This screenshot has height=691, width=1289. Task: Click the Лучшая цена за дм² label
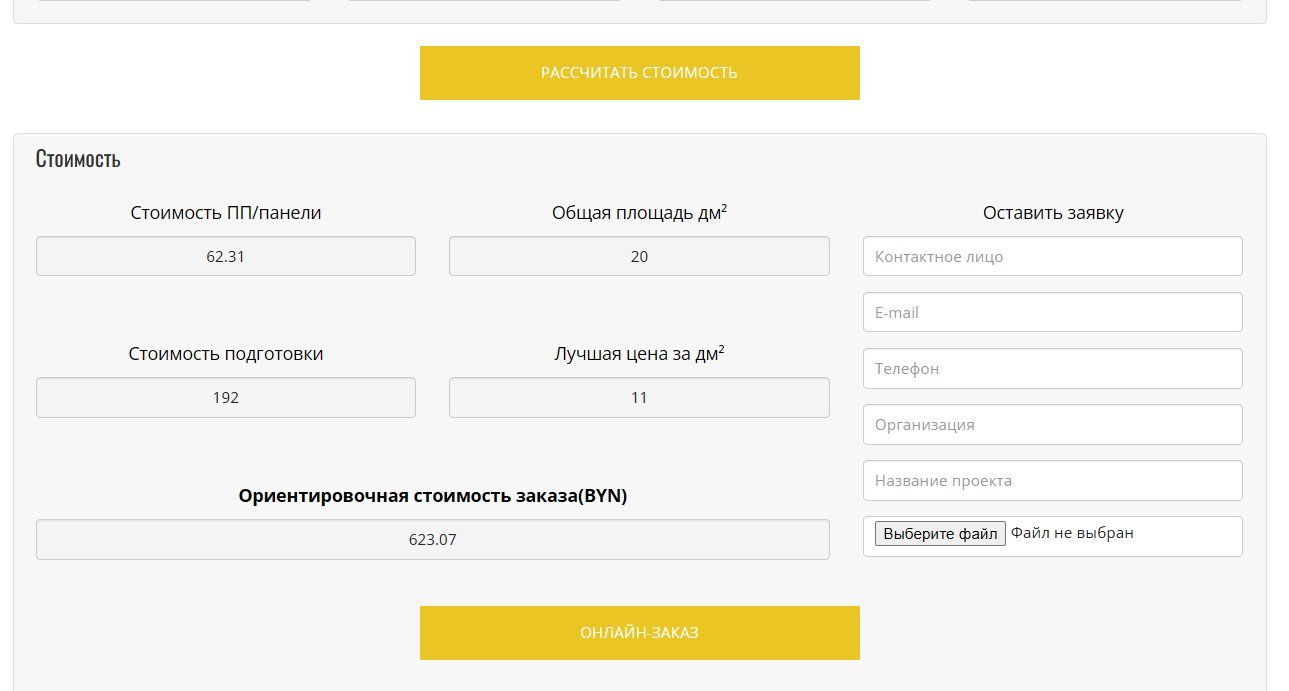pos(639,354)
